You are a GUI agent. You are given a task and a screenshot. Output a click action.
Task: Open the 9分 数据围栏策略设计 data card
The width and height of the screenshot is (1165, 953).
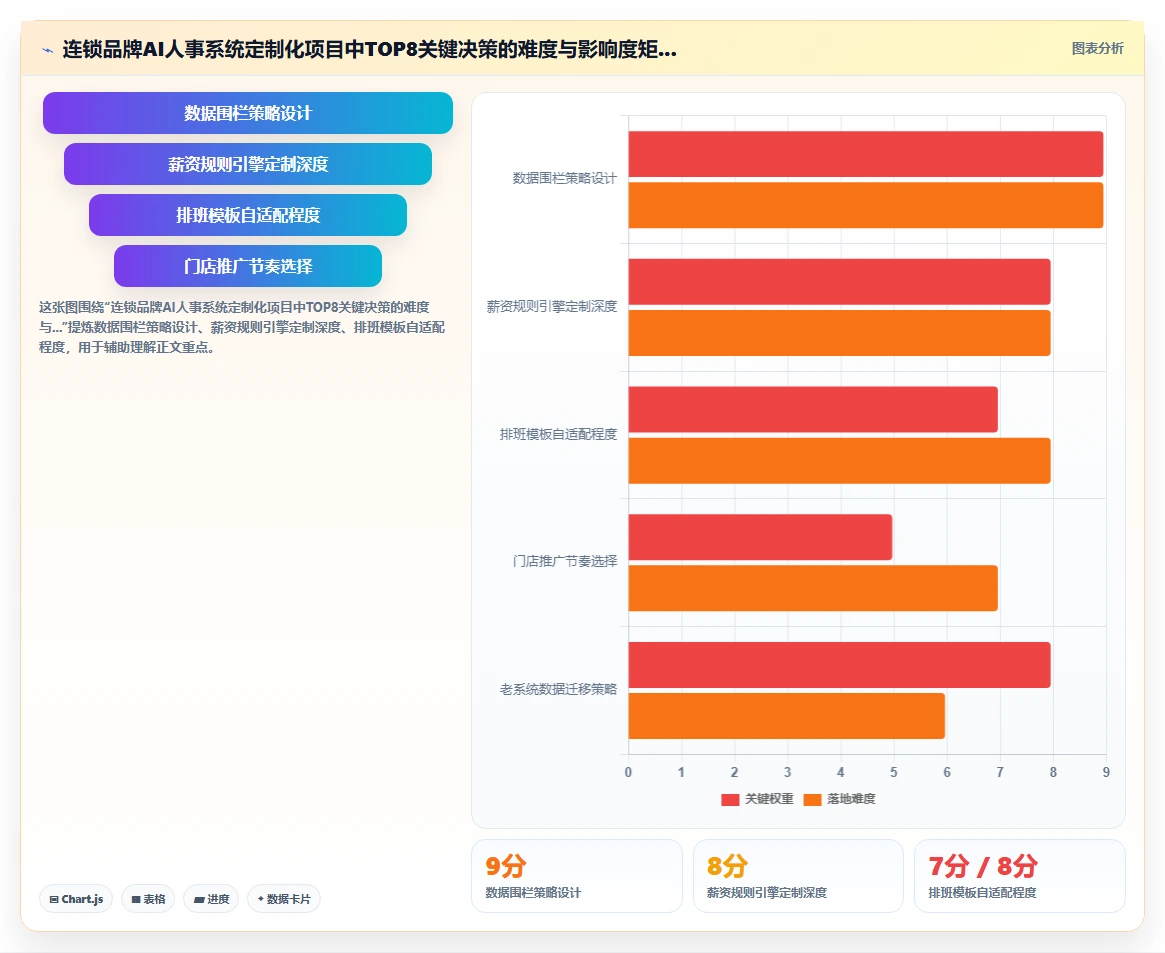(x=577, y=876)
